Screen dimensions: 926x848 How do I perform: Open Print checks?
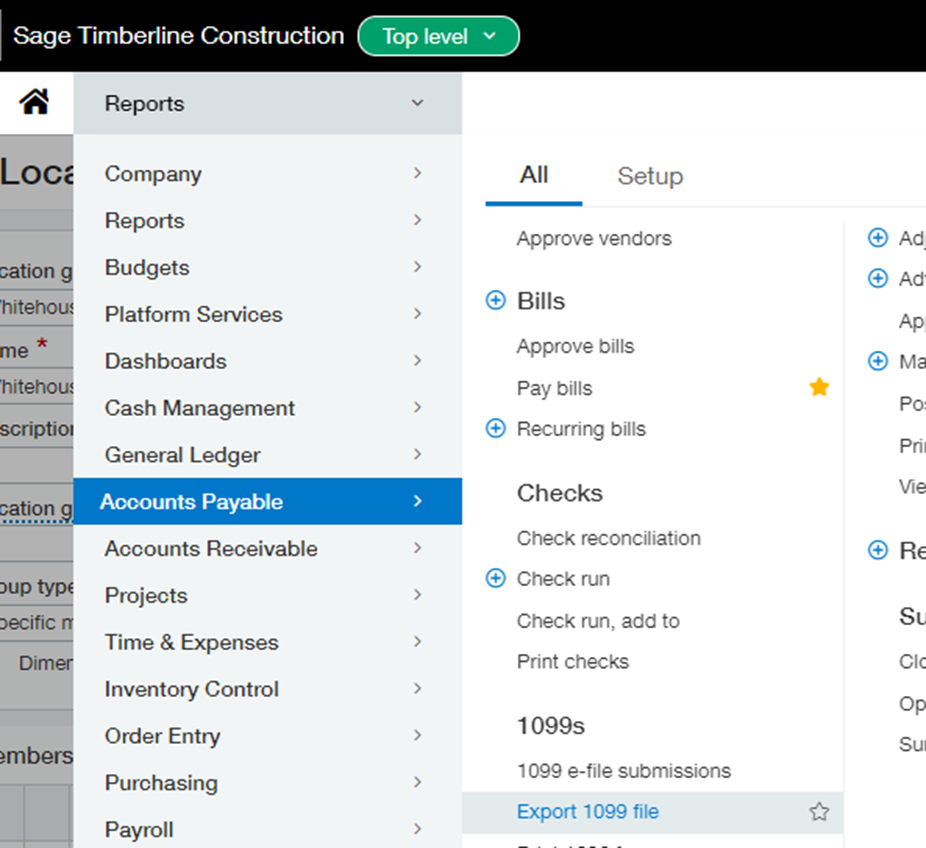[573, 661]
